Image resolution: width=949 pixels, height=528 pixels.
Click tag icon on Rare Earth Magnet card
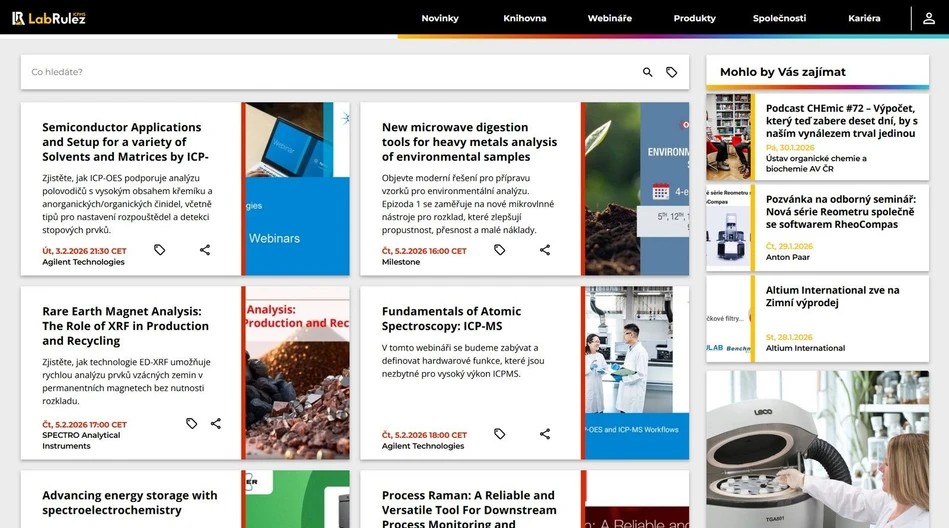(191, 424)
